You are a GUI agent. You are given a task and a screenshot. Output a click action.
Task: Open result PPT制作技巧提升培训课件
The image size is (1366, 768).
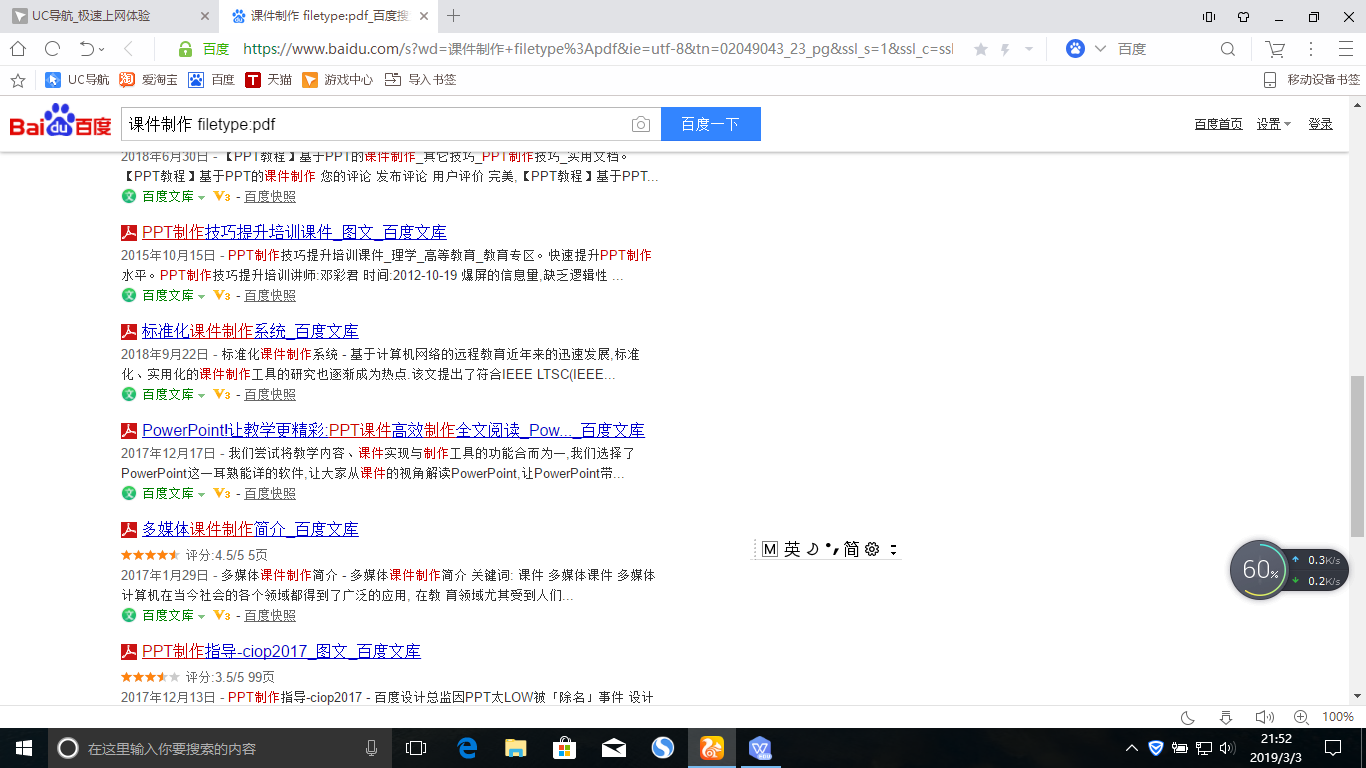294,232
